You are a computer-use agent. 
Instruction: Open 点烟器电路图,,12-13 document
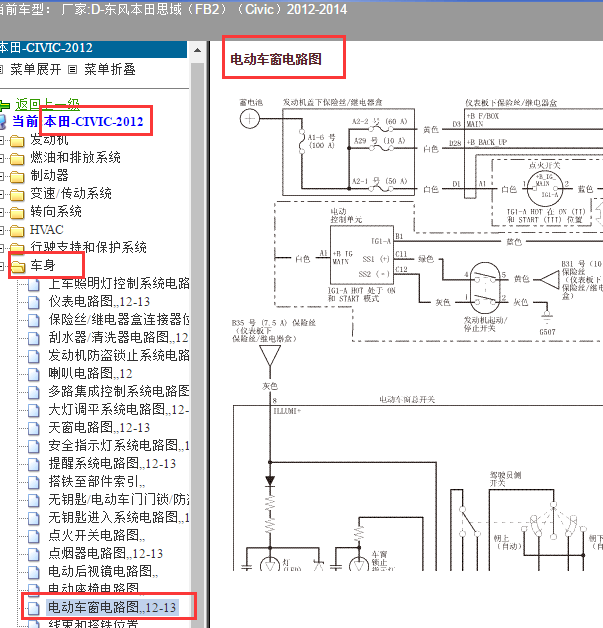(106, 554)
